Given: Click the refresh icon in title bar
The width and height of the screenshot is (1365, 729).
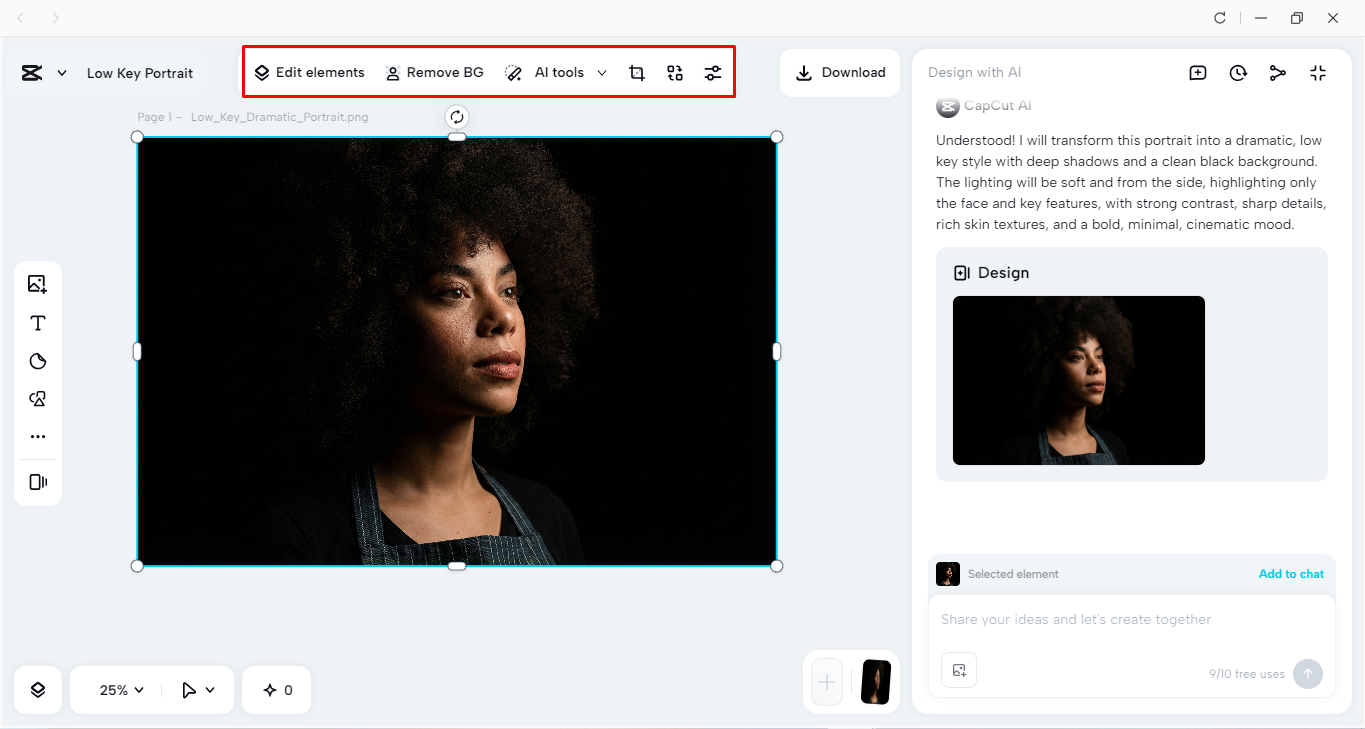Looking at the screenshot, I should 1220,18.
